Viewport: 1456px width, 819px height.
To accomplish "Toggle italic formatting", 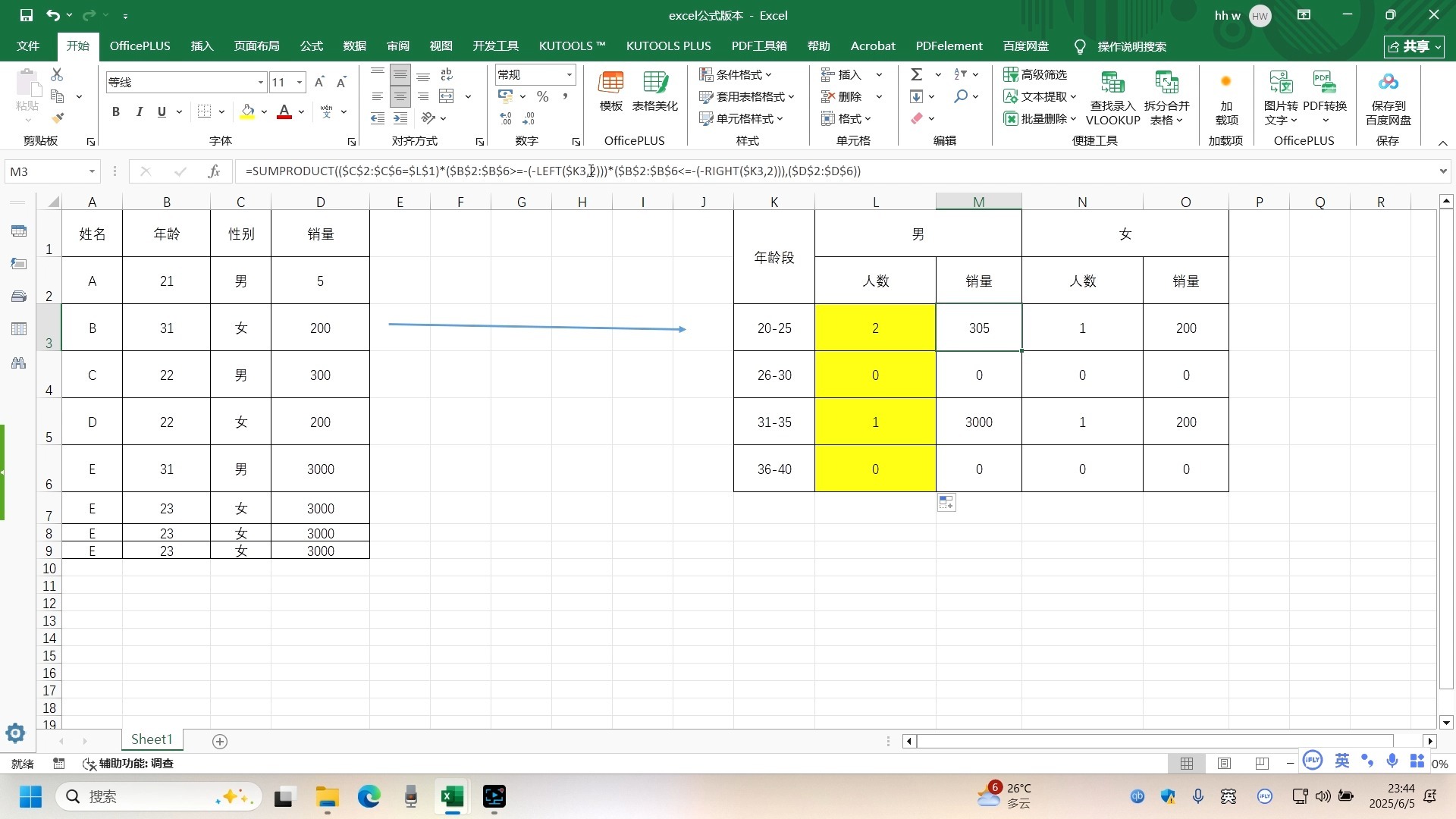I will 139,111.
